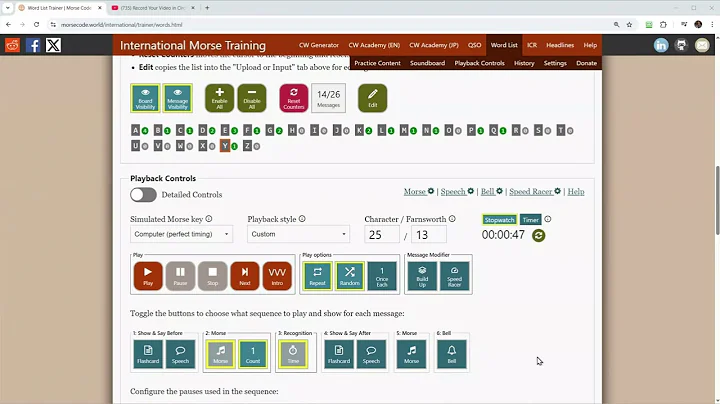Toggle Board Visibility button

(x=145, y=98)
